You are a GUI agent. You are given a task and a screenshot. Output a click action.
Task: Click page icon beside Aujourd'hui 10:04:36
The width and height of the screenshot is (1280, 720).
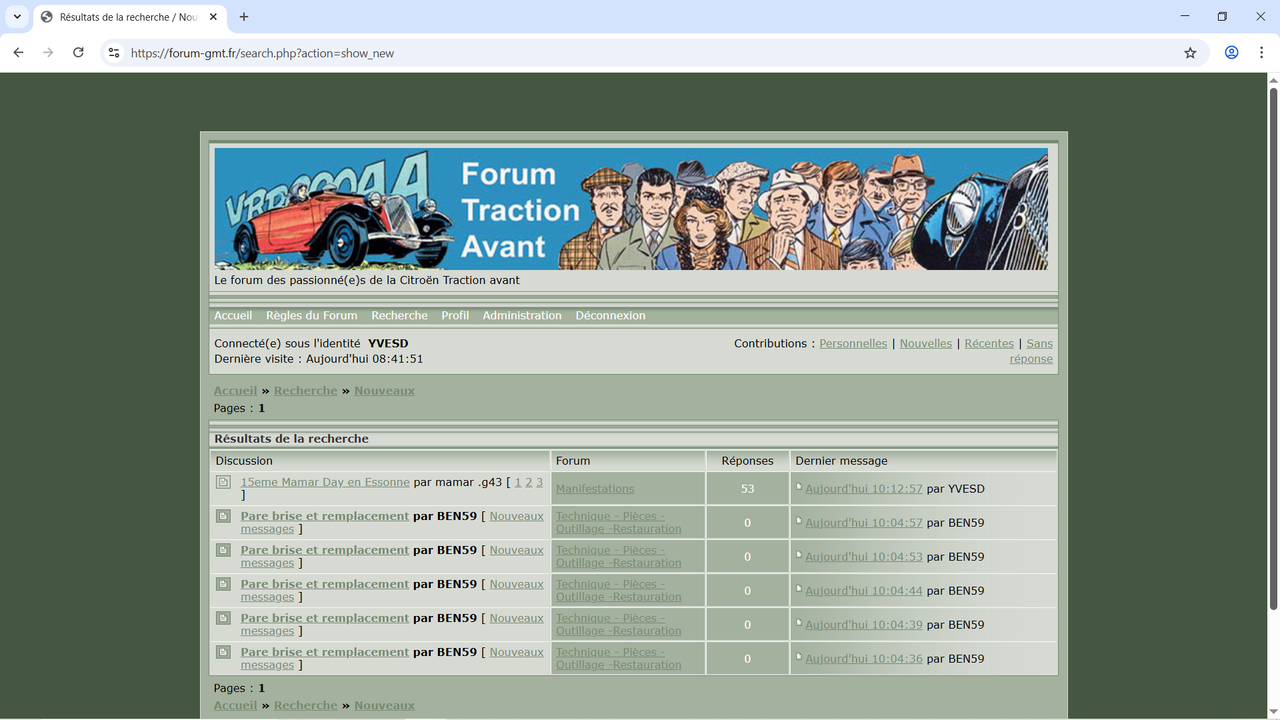coord(799,657)
